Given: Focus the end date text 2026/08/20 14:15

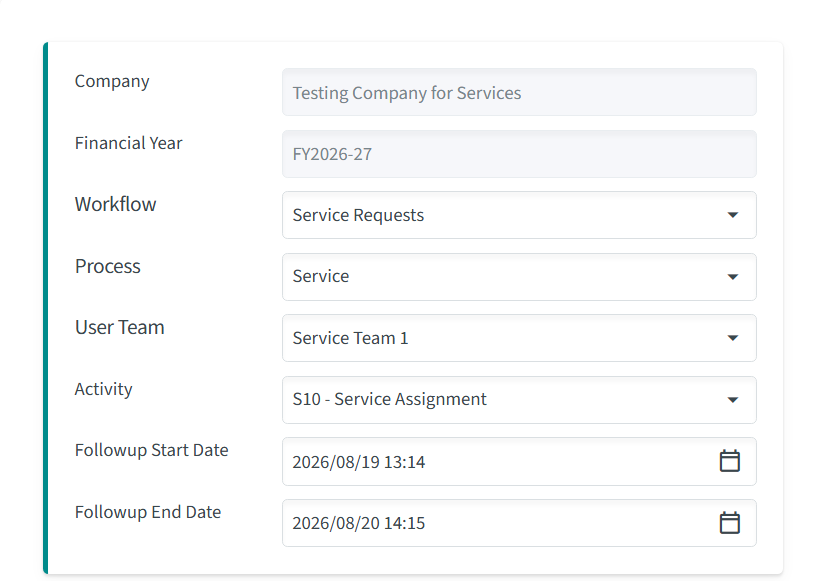Looking at the screenshot, I should [x=358, y=523].
